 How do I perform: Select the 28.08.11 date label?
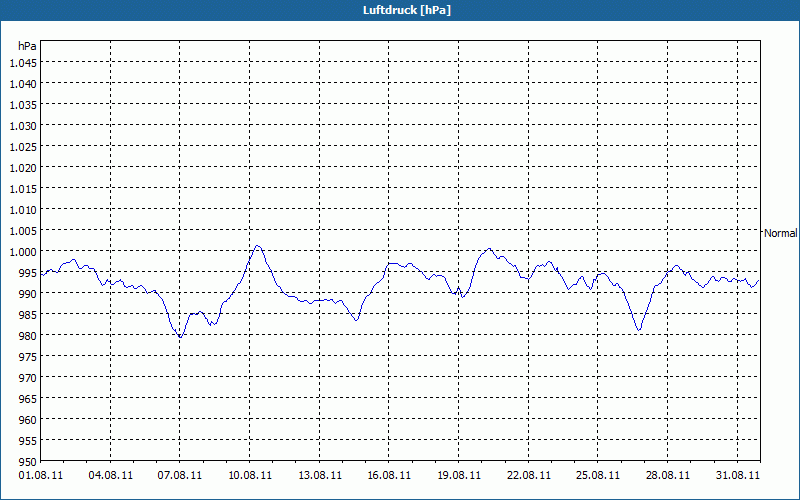pyautogui.click(x=667, y=475)
